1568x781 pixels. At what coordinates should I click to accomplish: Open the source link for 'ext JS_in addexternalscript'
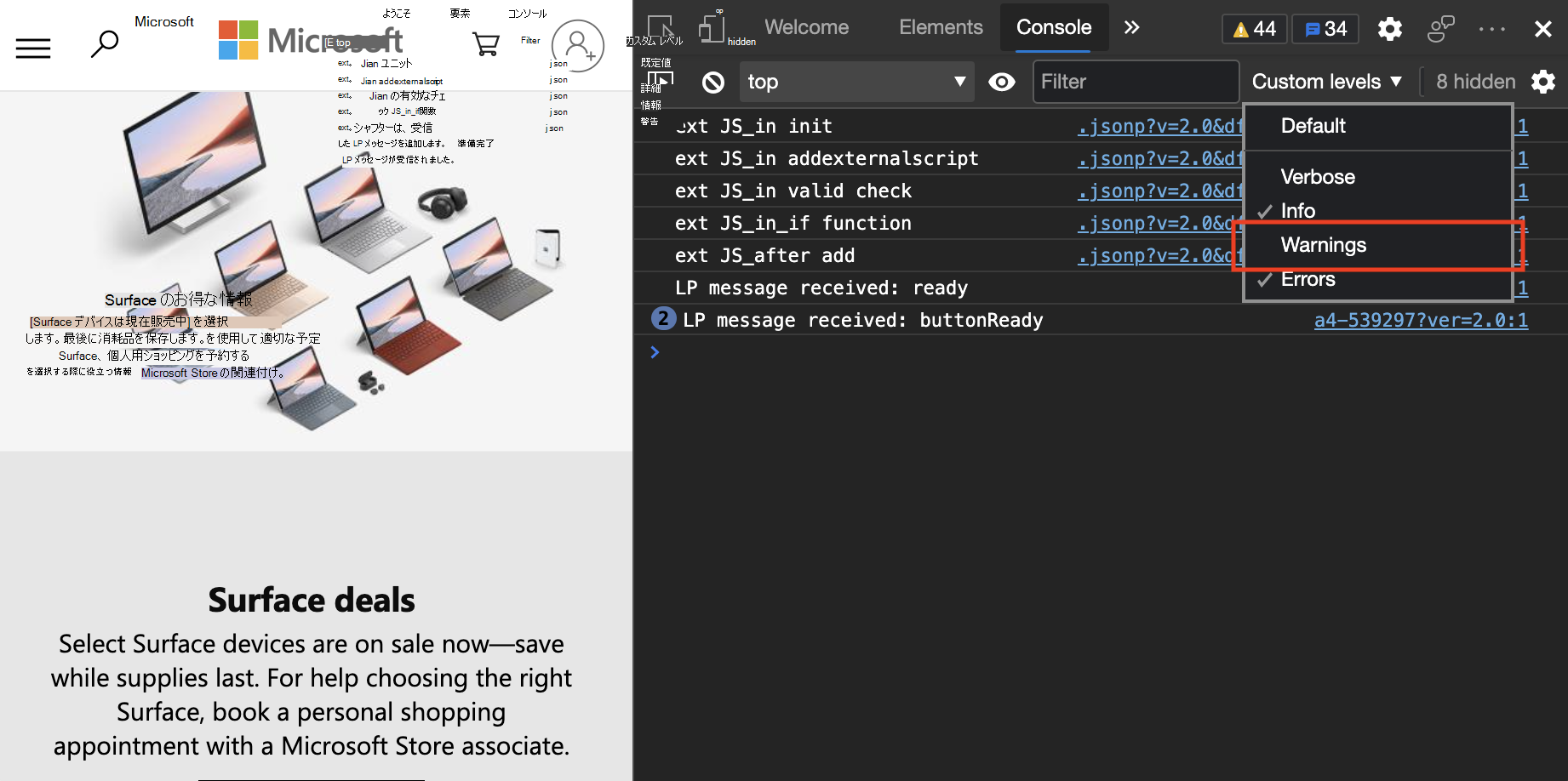1160,158
